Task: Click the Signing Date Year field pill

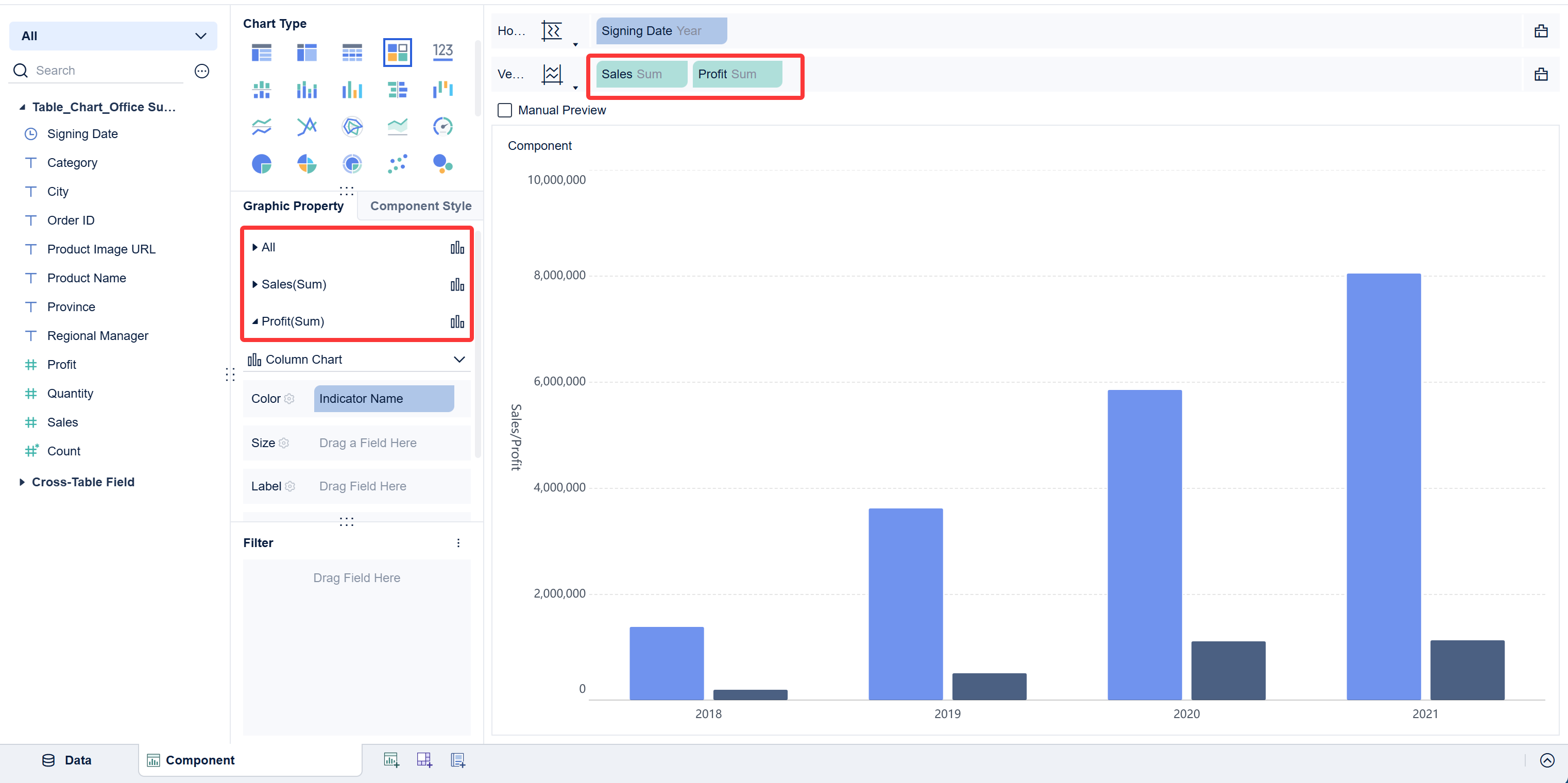Action: coord(661,31)
